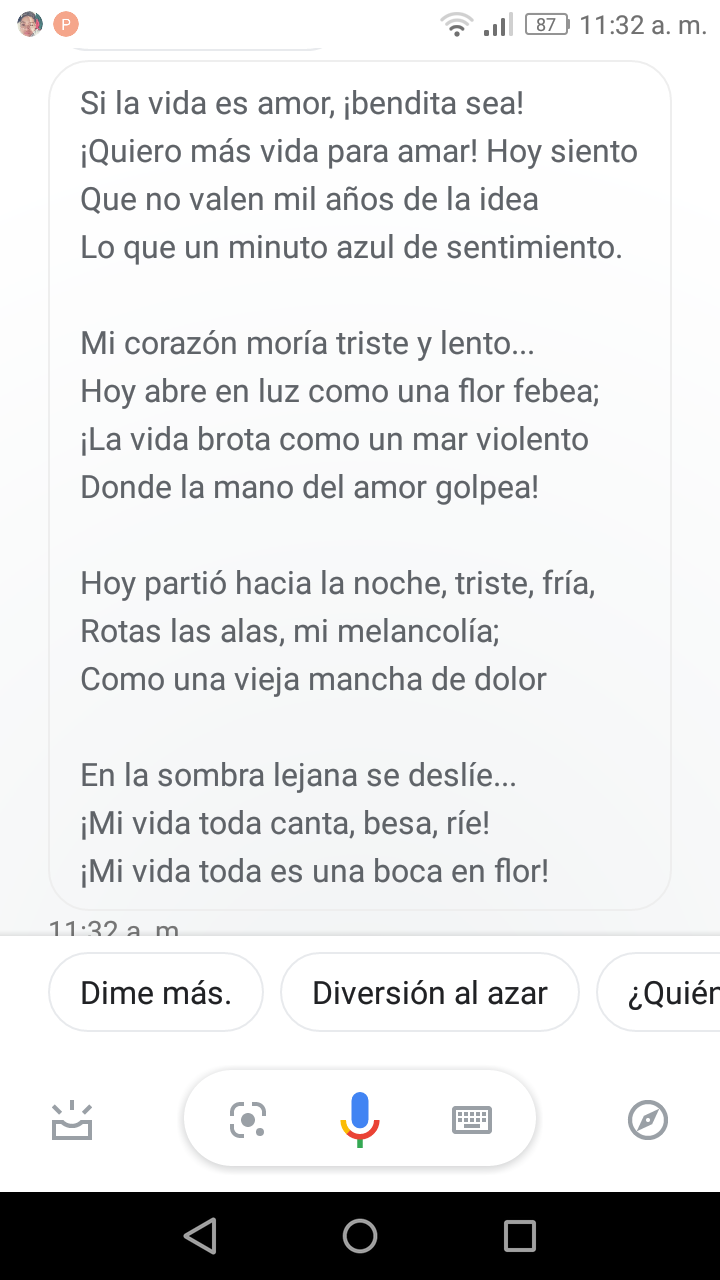
Task: Tap the status bar clock 11:32 a. m.
Action: (x=642, y=25)
